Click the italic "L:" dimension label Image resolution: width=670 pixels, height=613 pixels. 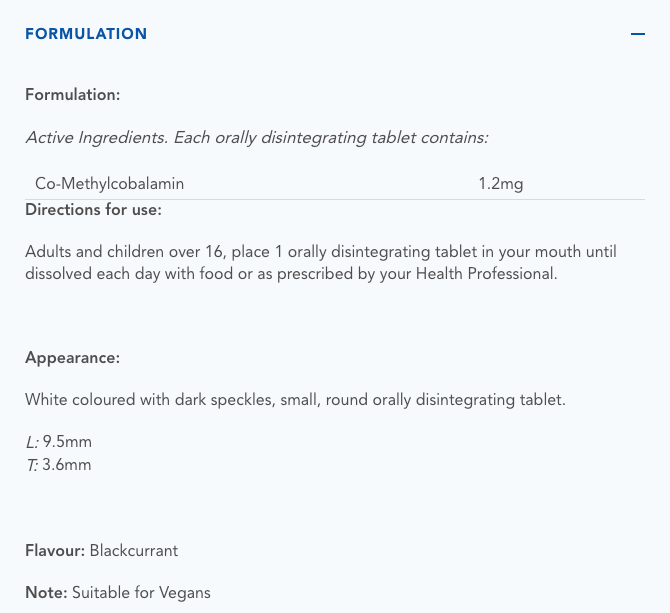point(32,442)
